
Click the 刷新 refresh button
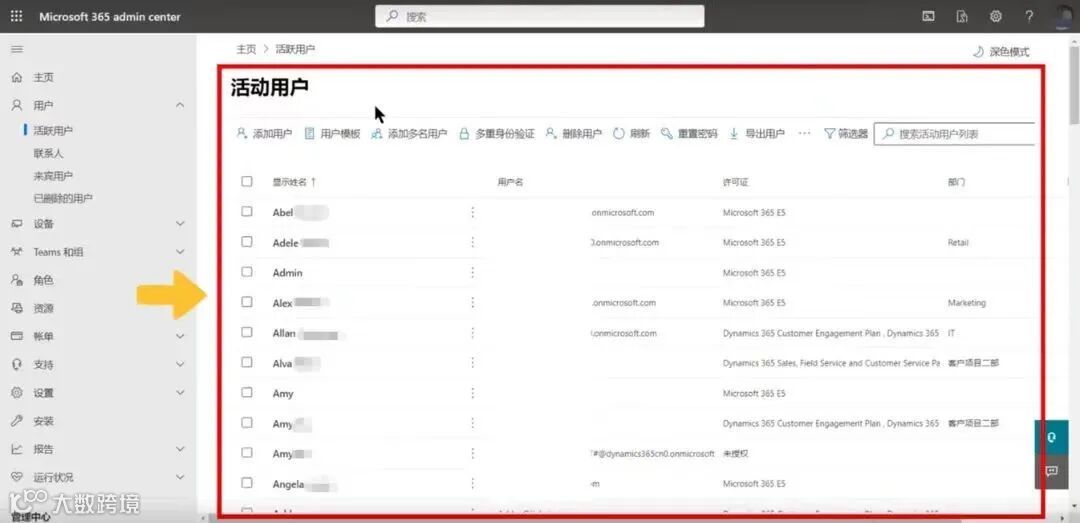point(631,134)
